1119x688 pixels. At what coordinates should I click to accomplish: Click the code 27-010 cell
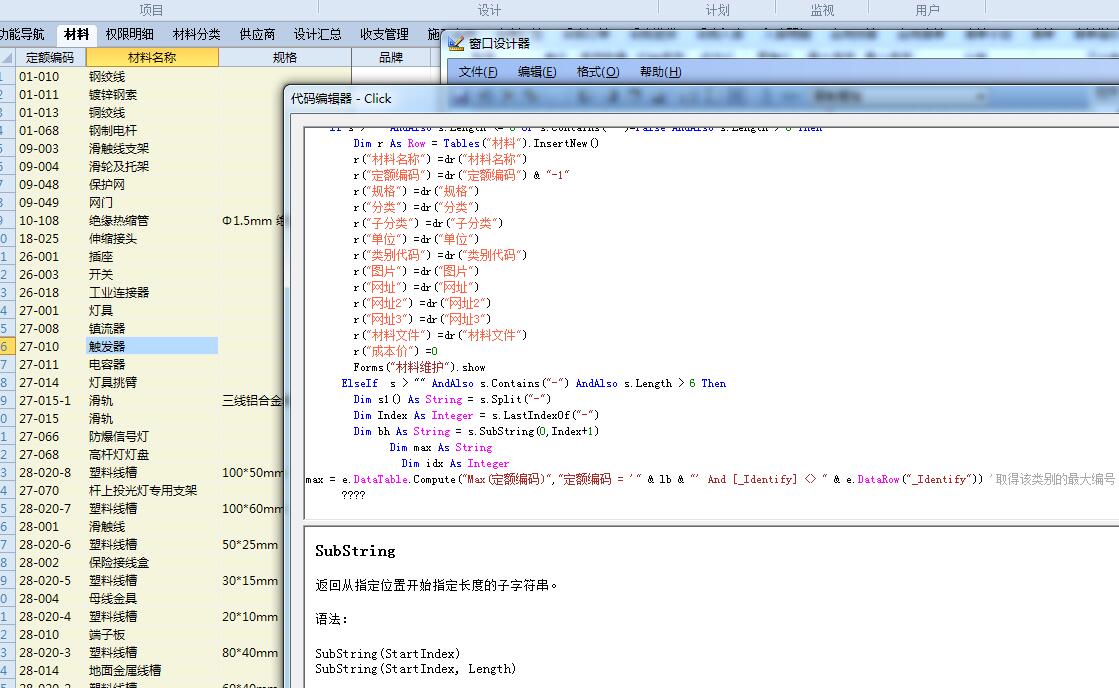click(x=49, y=346)
